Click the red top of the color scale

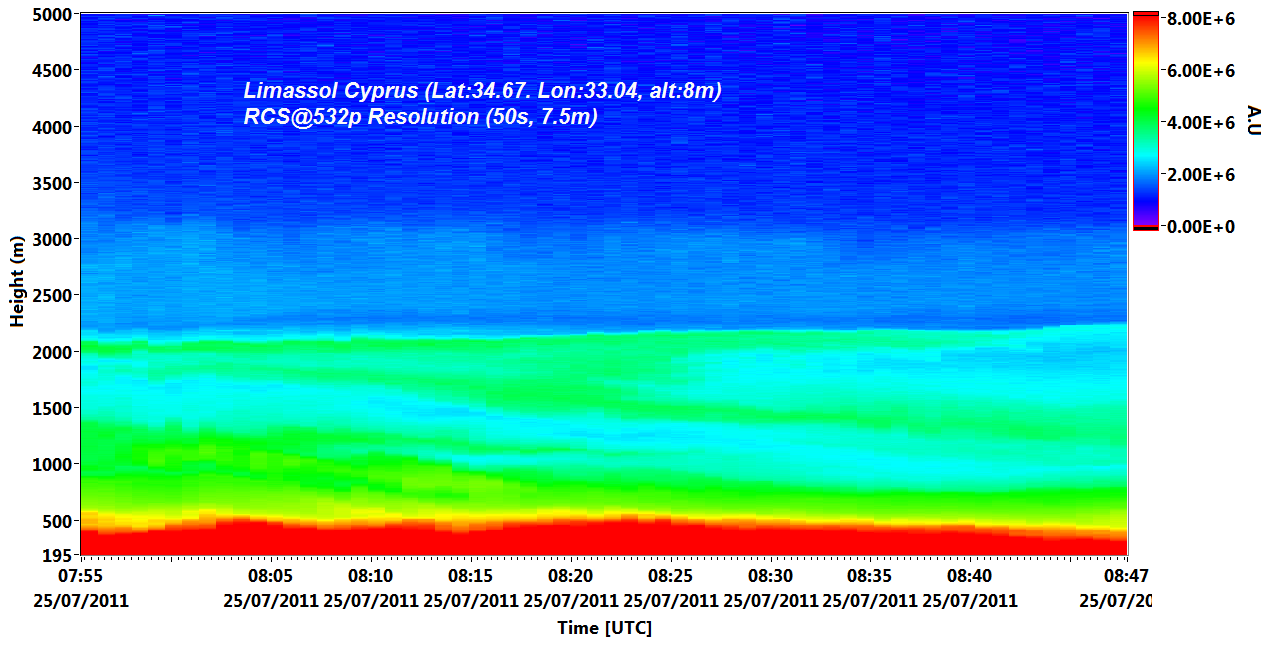click(x=1145, y=22)
